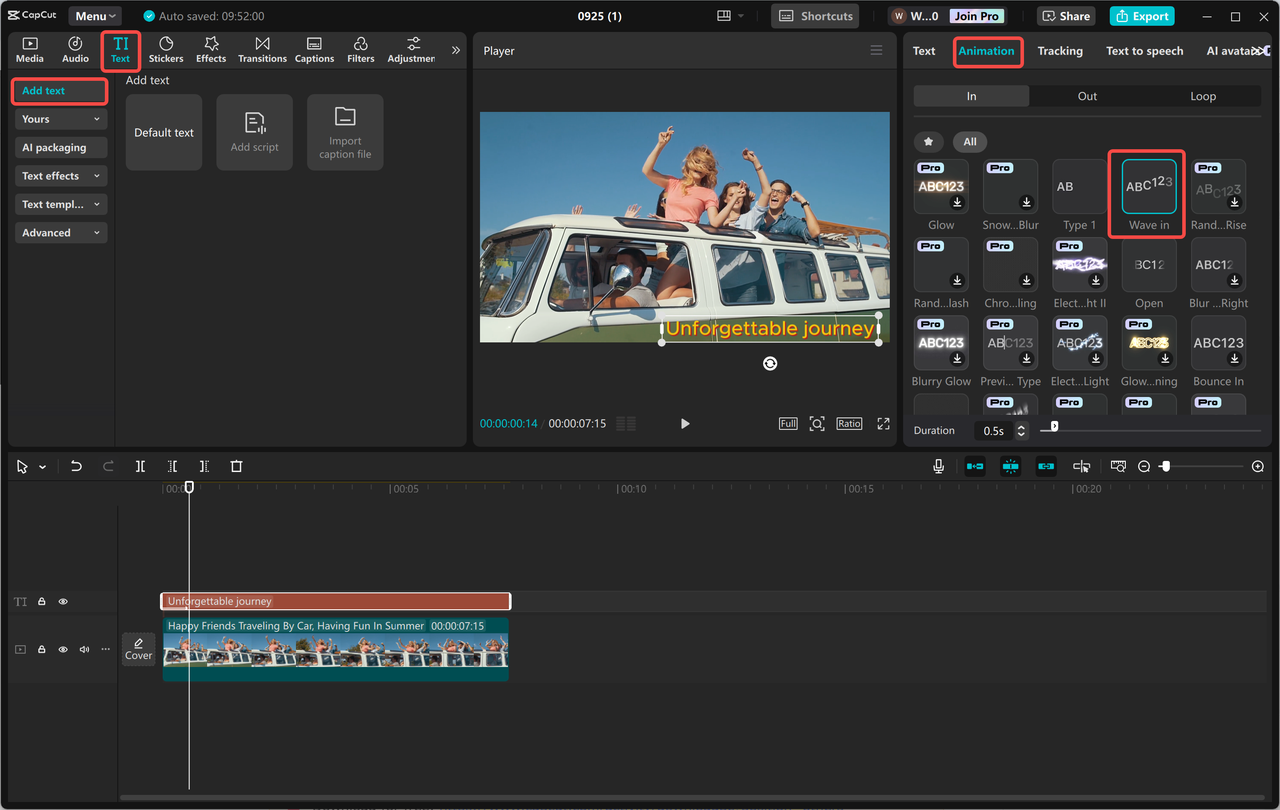Click the Export button
1280x810 pixels.
1141,16
